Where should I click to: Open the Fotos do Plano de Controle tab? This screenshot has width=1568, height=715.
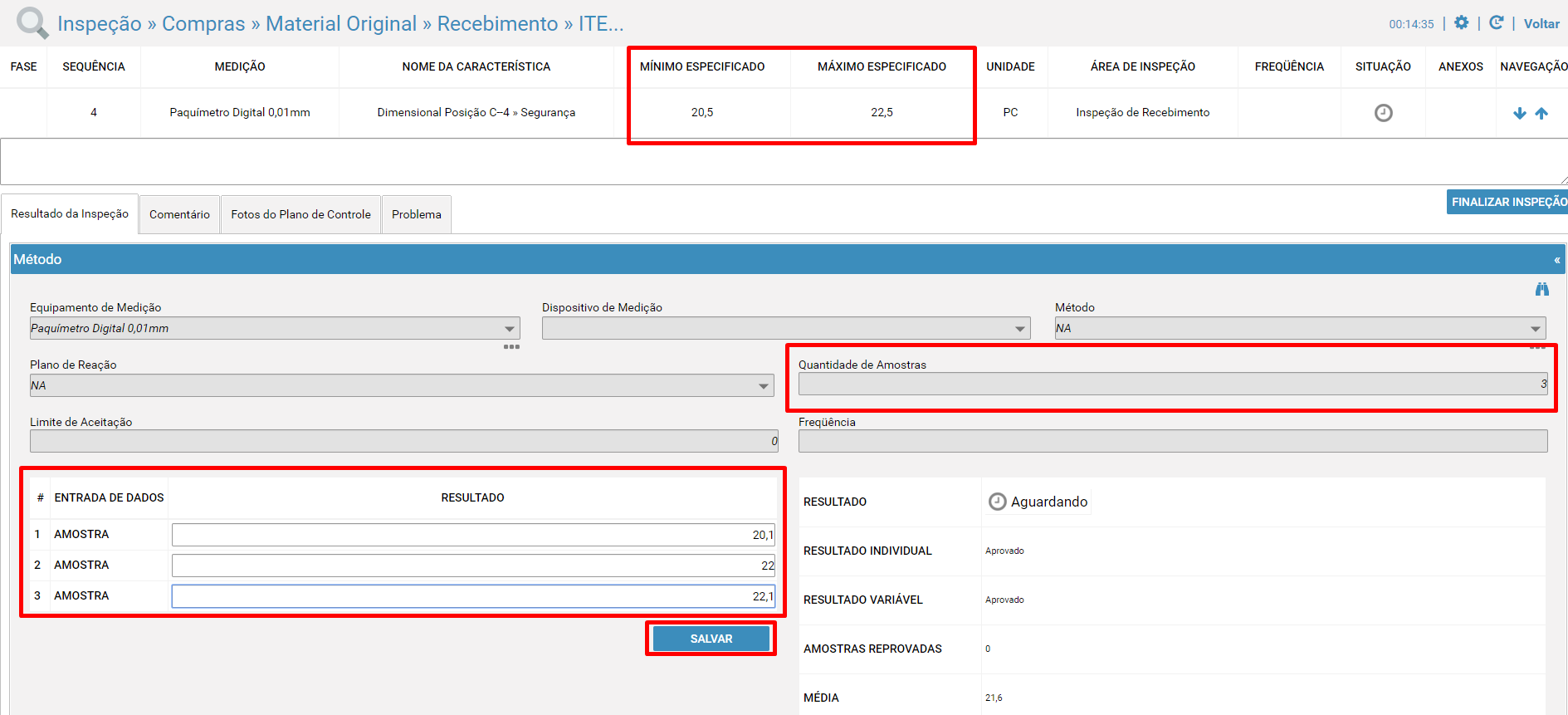point(300,214)
